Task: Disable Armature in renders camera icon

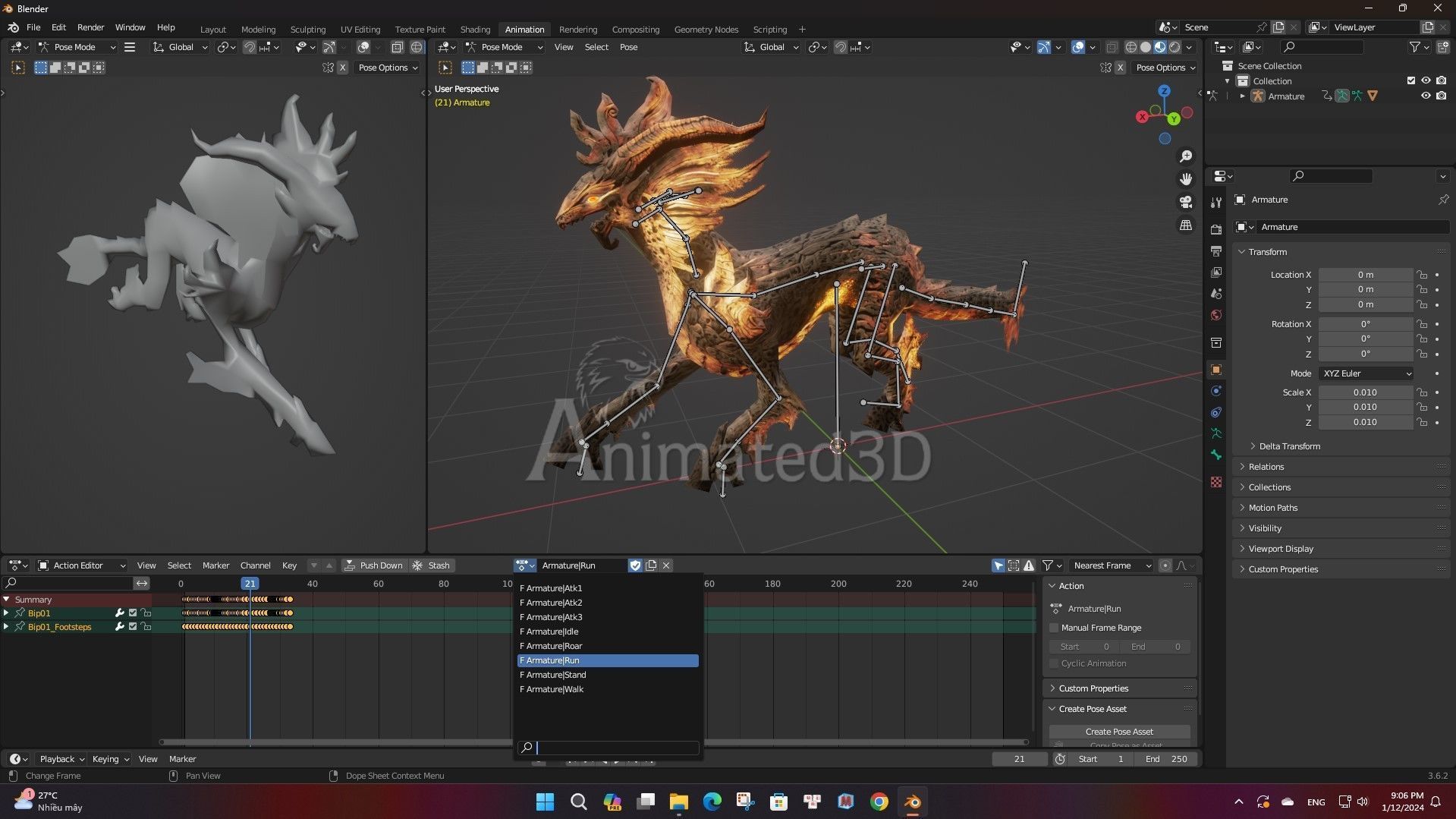Action: point(1441,96)
